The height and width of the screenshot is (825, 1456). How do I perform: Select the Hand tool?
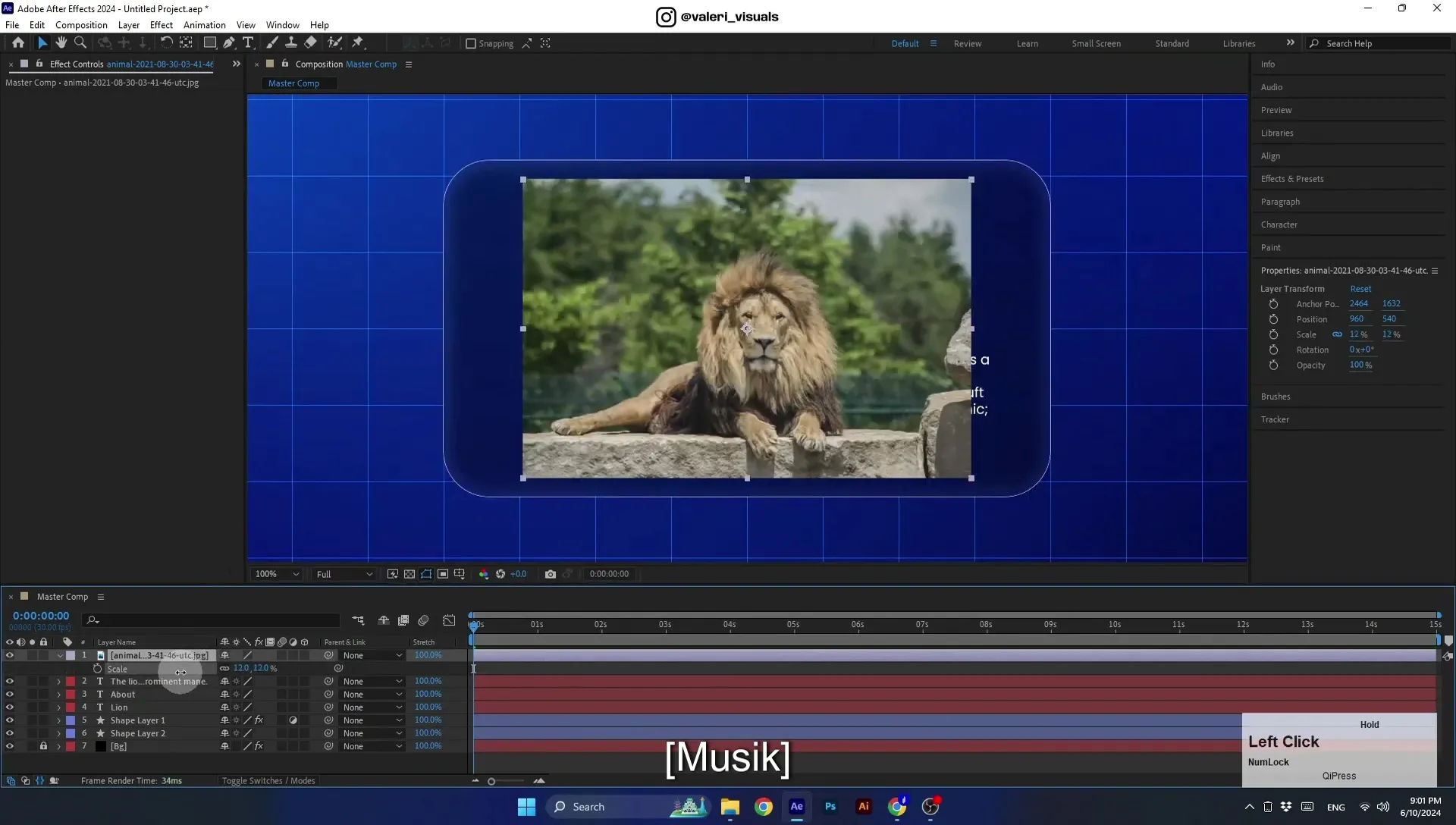(x=61, y=43)
